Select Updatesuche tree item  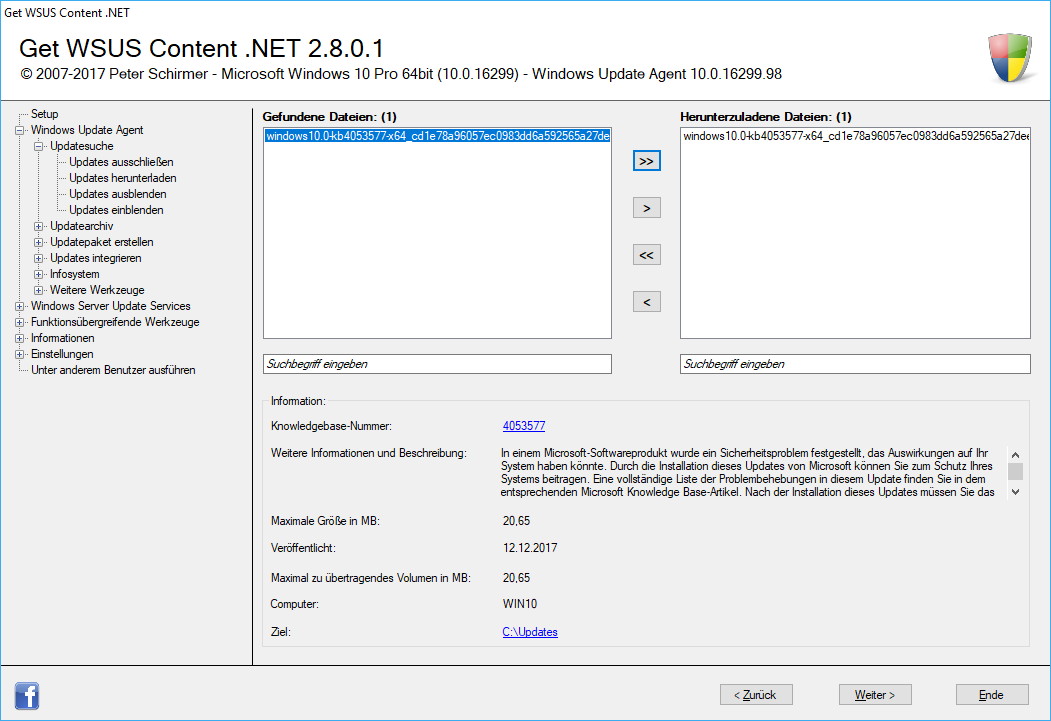(x=82, y=146)
